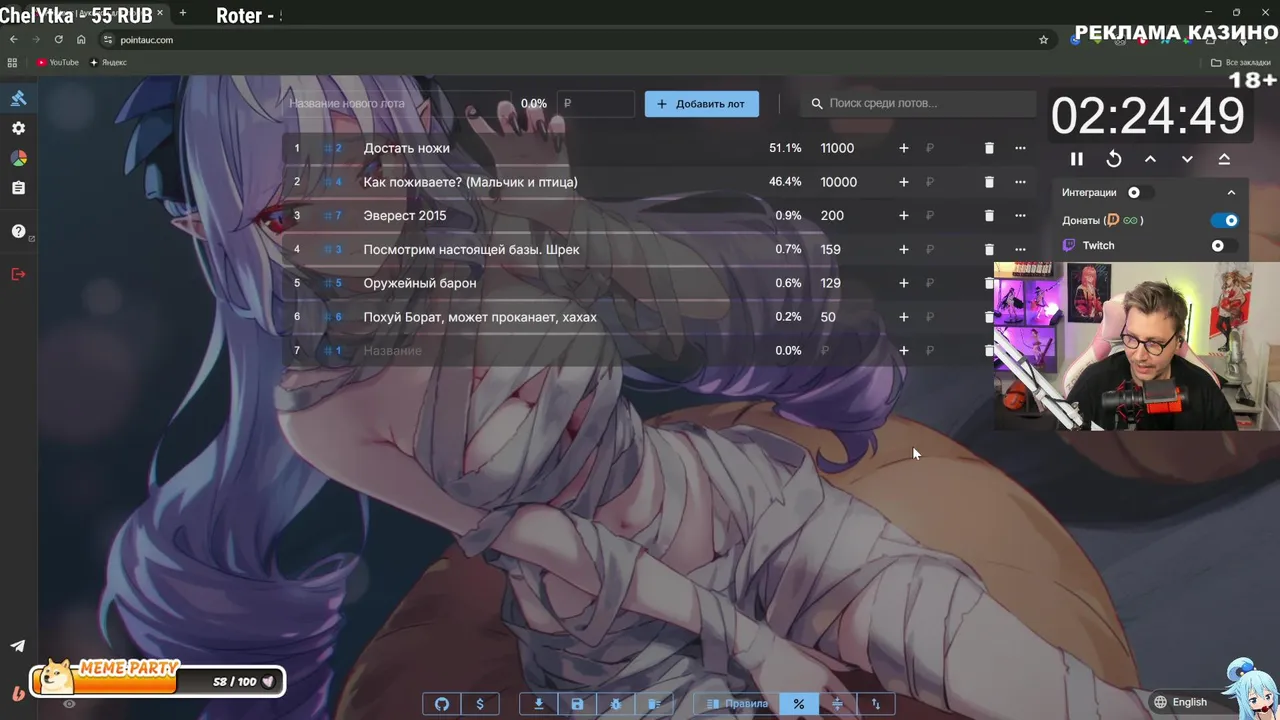Open the English language selector
This screenshot has width=1280, height=720.
[x=1180, y=702]
